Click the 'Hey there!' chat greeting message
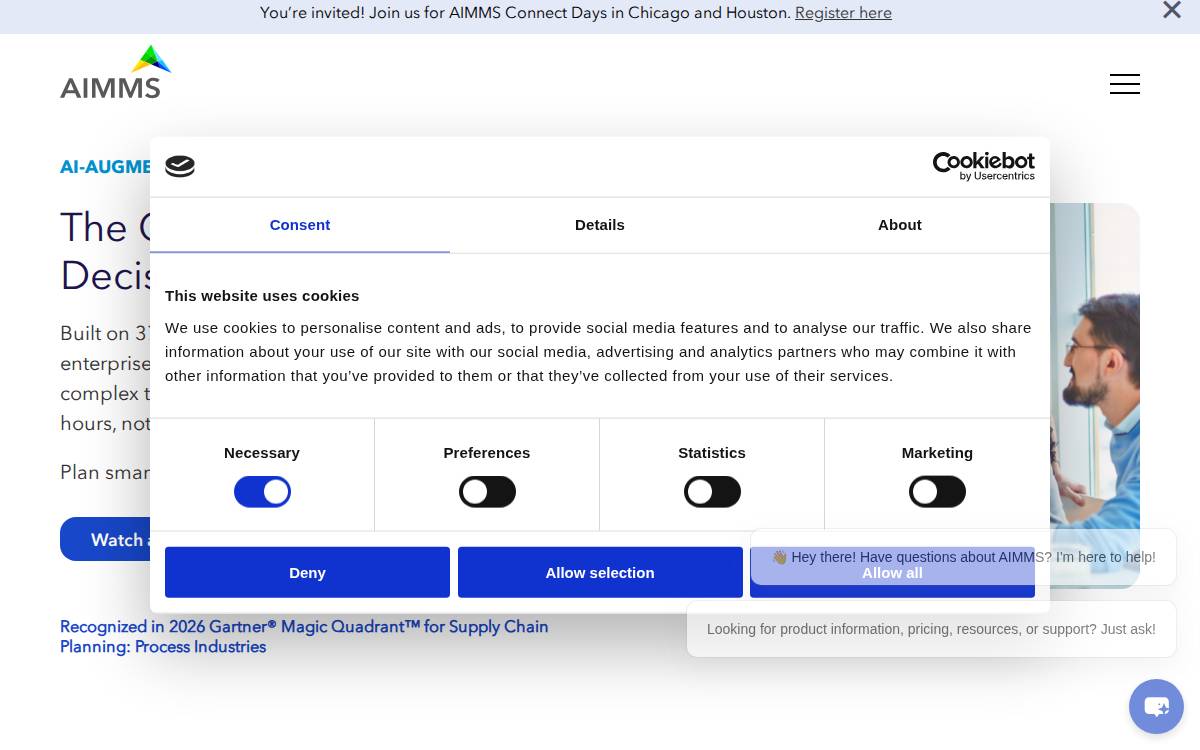 click(x=963, y=557)
